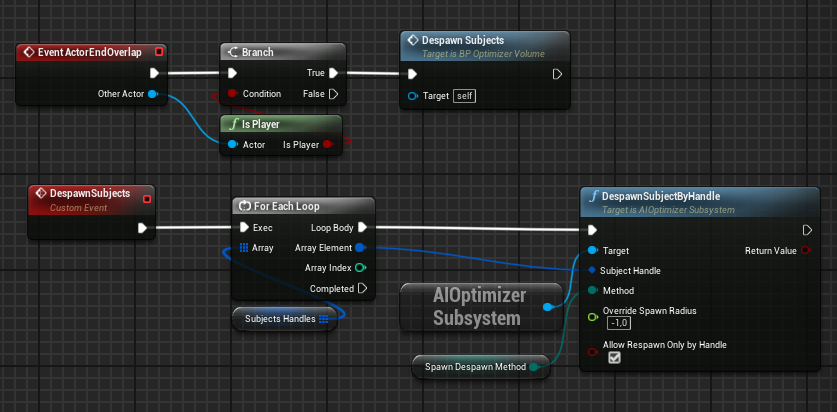Click the Branch node's True execution pin
Image resolution: width=837 pixels, height=412 pixels.
tap(333, 73)
